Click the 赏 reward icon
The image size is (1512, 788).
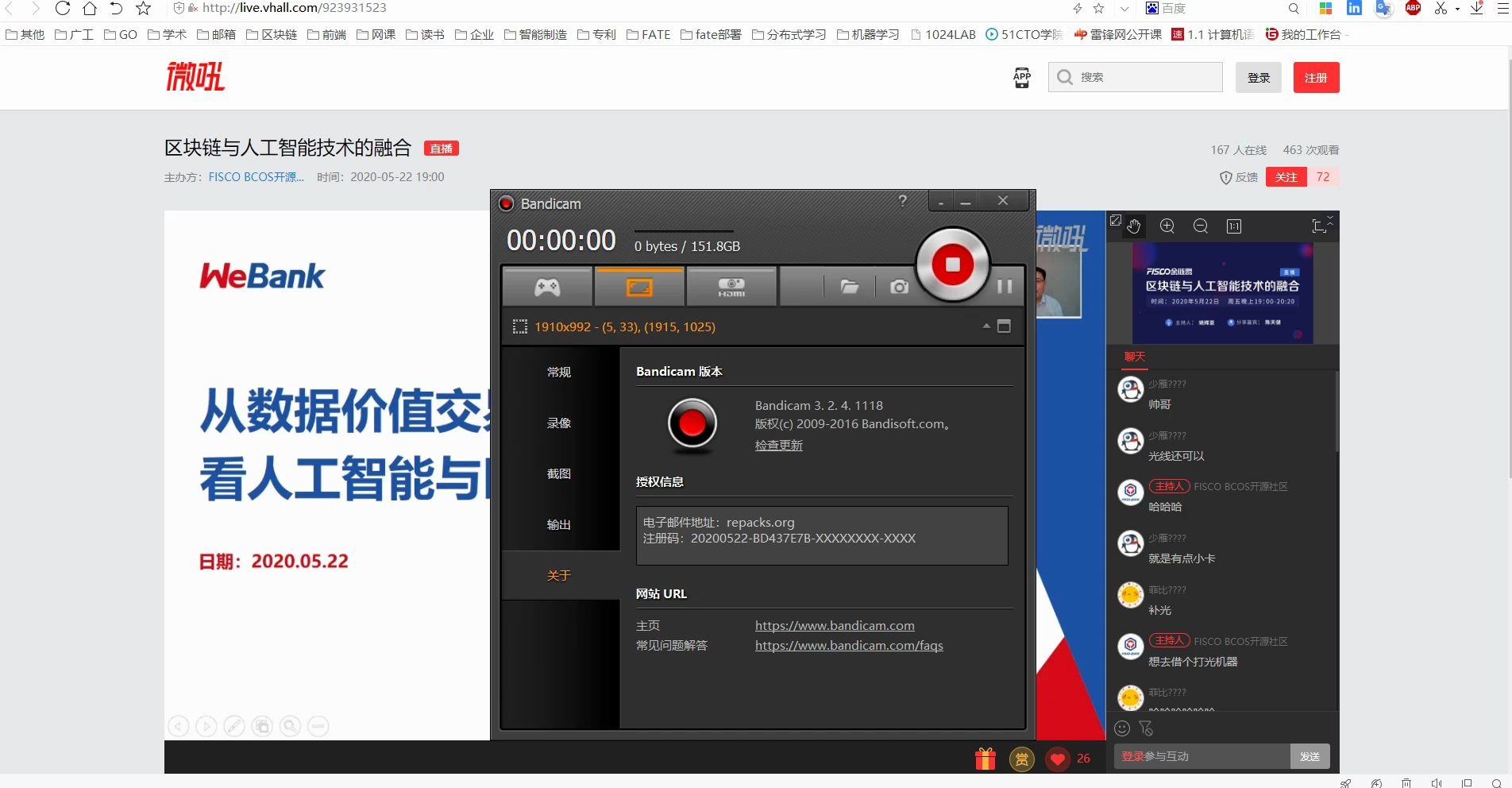click(x=1022, y=759)
